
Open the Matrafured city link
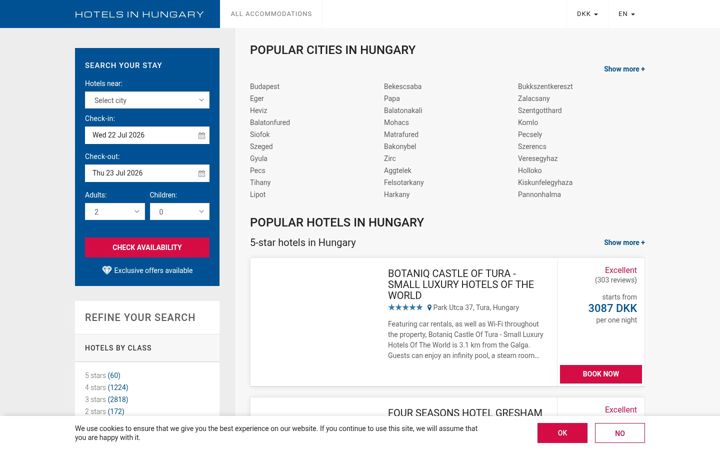coord(401,134)
